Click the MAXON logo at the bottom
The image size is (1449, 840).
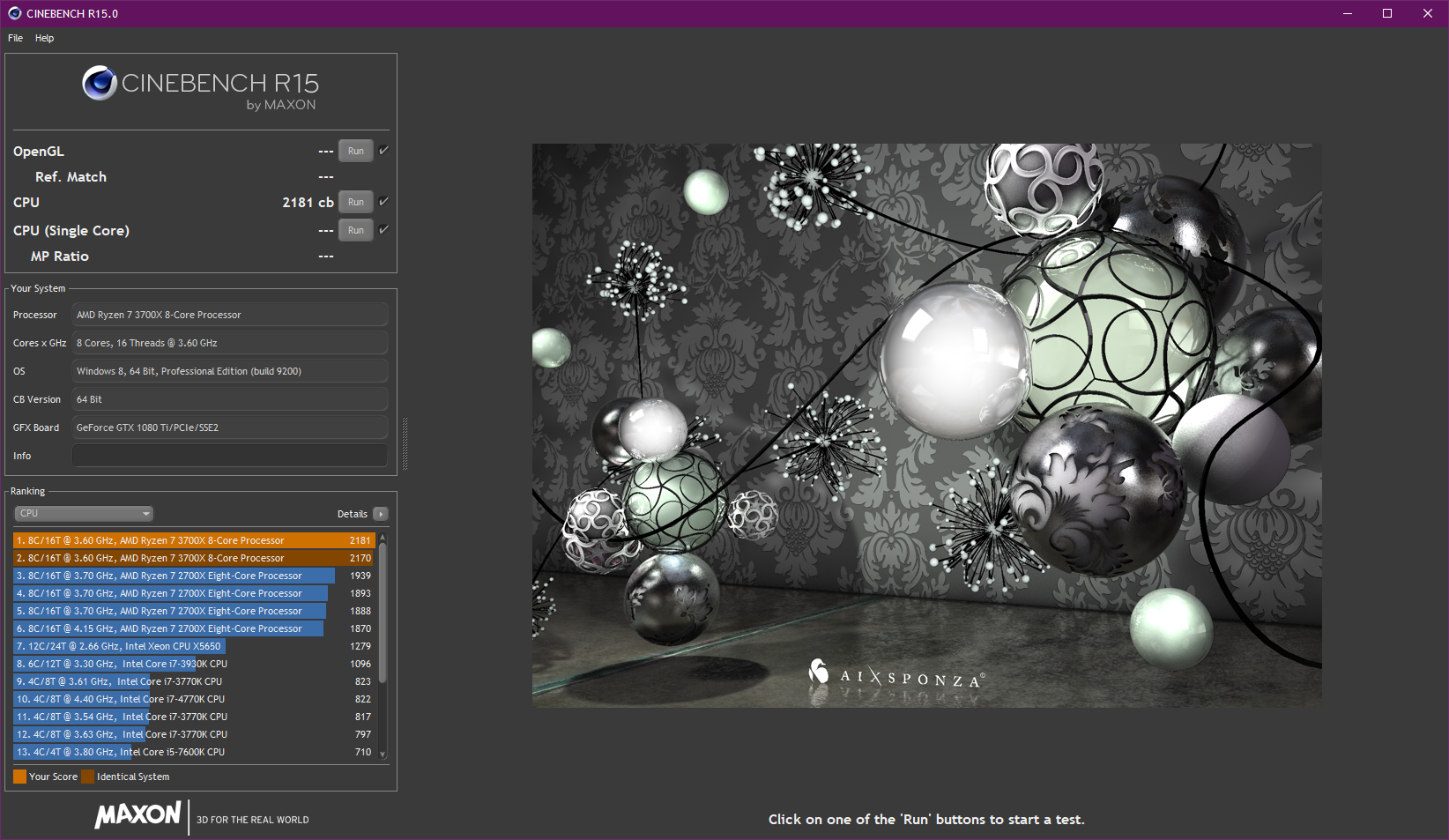click(x=138, y=814)
